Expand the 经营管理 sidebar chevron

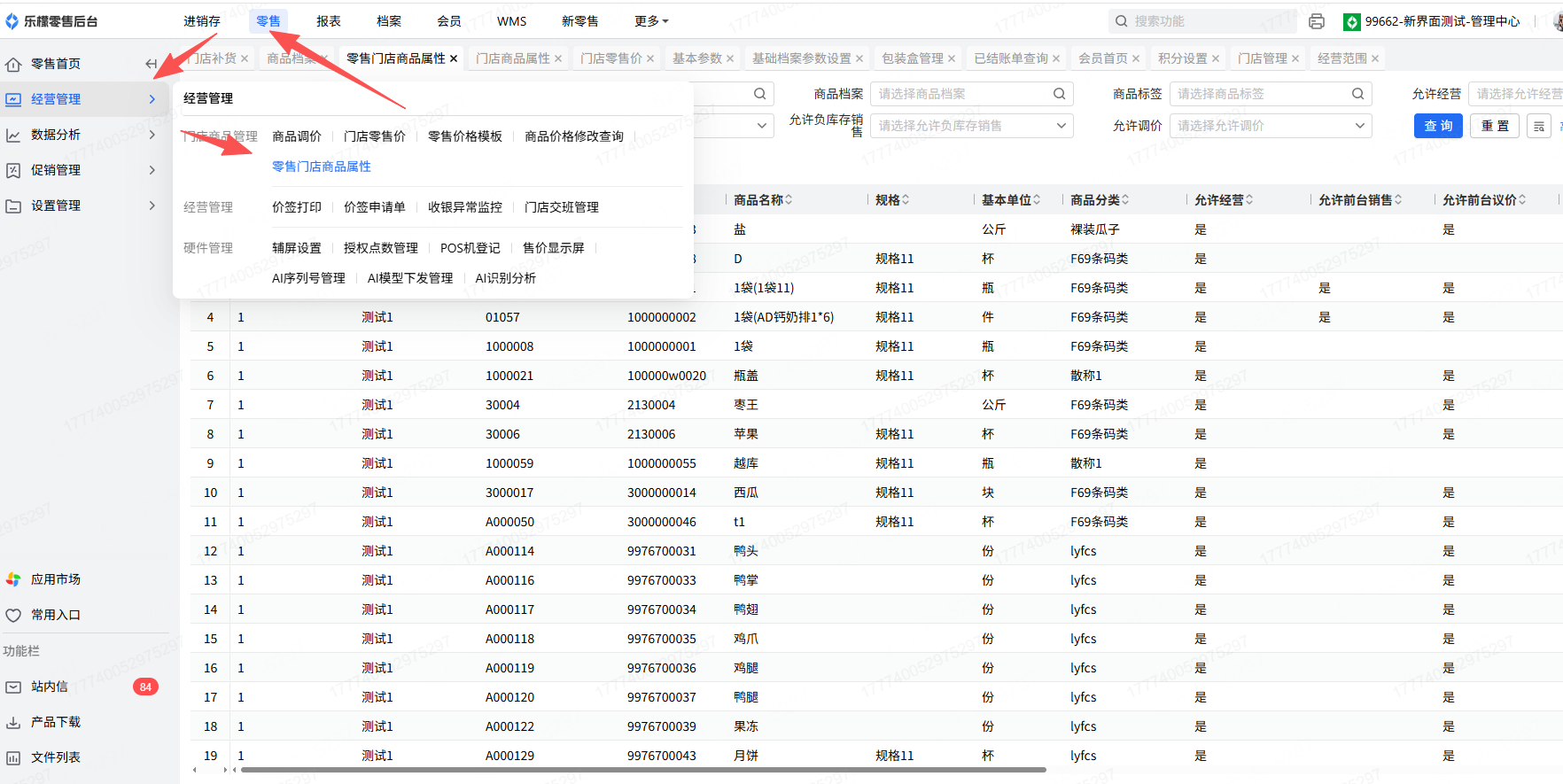pyautogui.click(x=152, y=99)
